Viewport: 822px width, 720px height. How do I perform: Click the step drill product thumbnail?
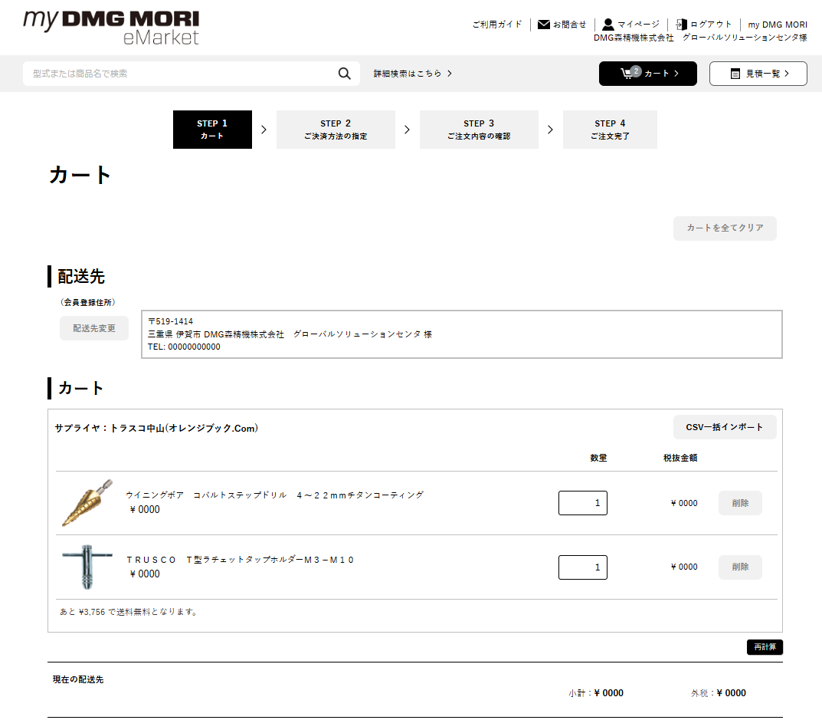[88, 502]
